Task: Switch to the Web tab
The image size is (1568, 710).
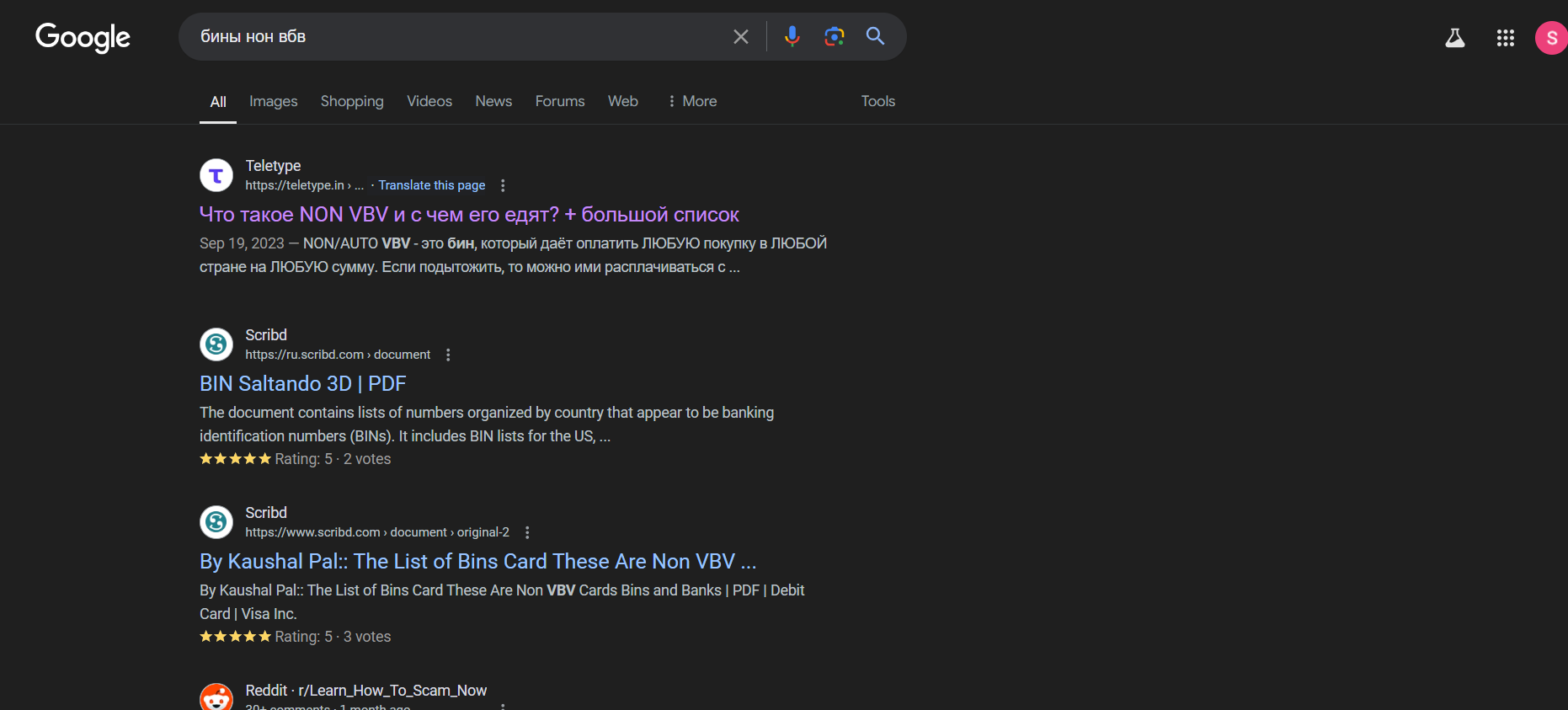Action: tap(623, 101)
